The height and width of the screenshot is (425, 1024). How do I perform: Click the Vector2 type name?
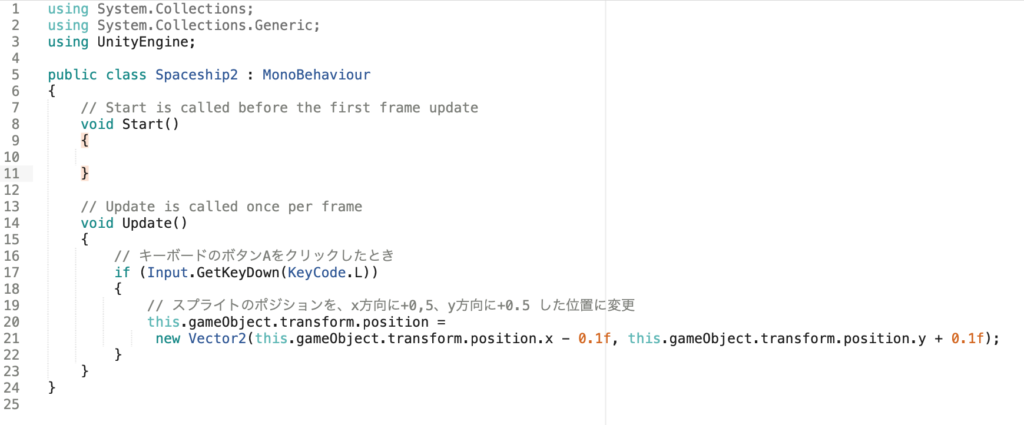(217, 338)
